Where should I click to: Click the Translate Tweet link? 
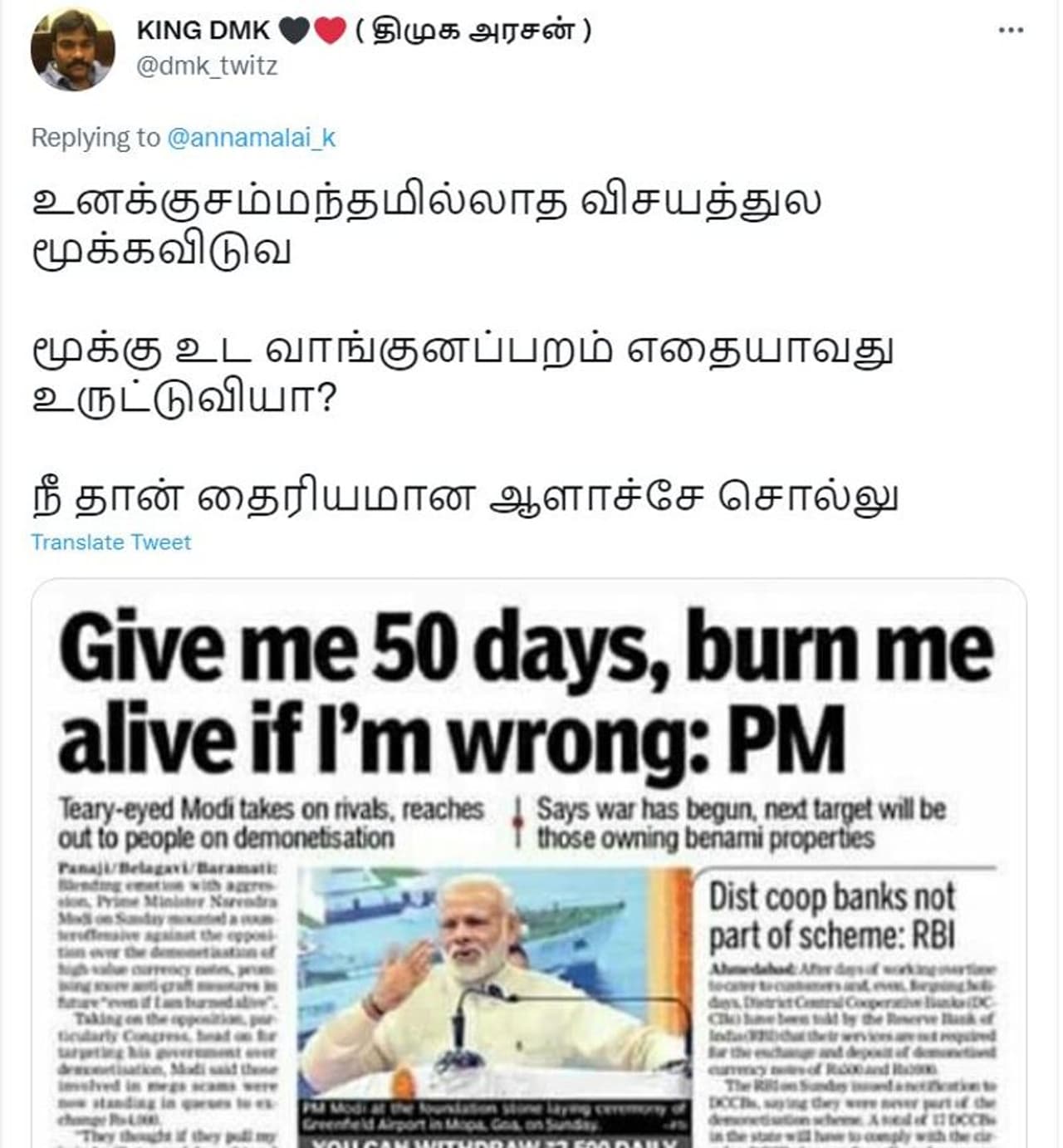[111, 542]
